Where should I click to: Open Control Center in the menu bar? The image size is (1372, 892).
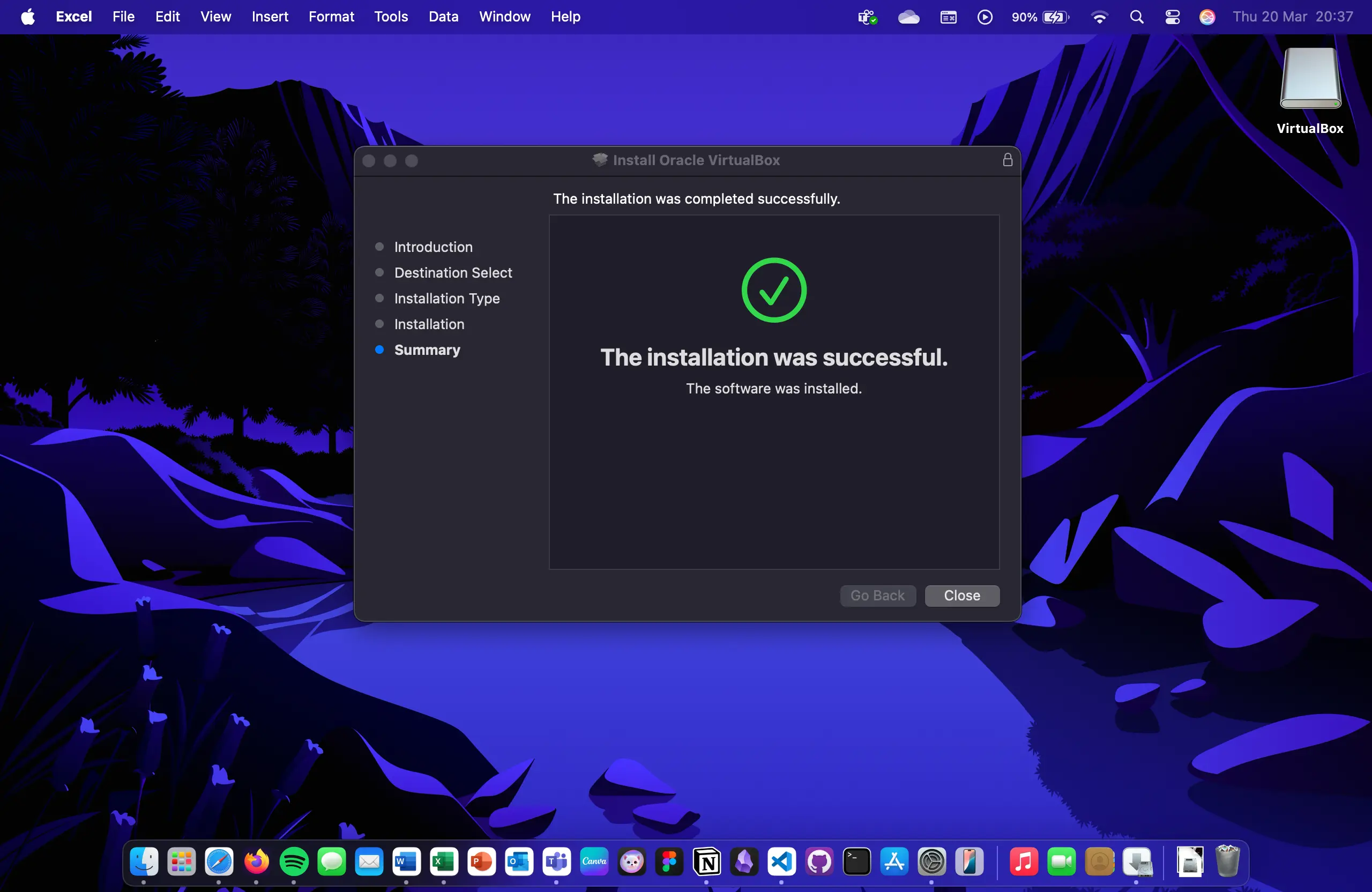tap(1172, 17)
